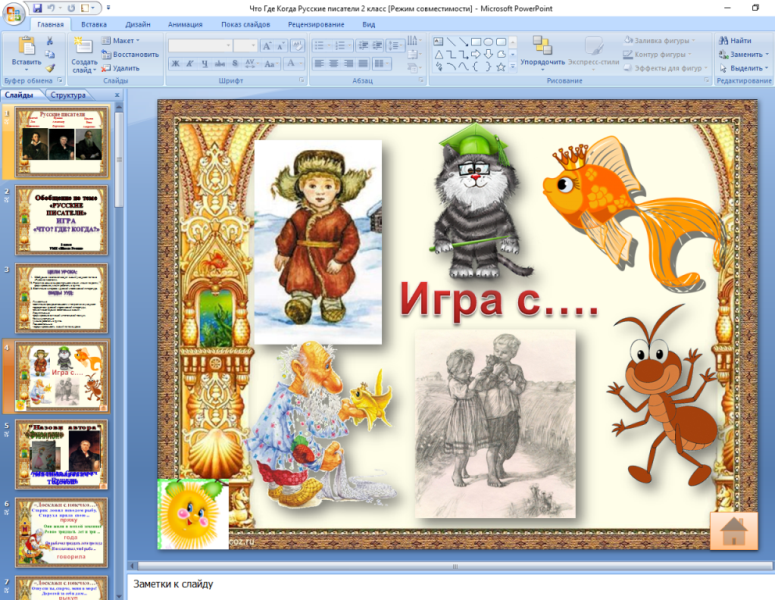775x600 pixels.
Task: Align text left in Абзац group
Action: [319, 63]
